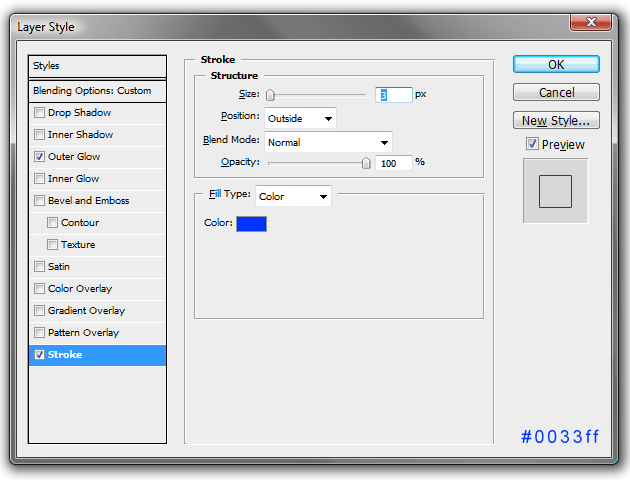Close the Layer Style dialog

tap(591, 22)
